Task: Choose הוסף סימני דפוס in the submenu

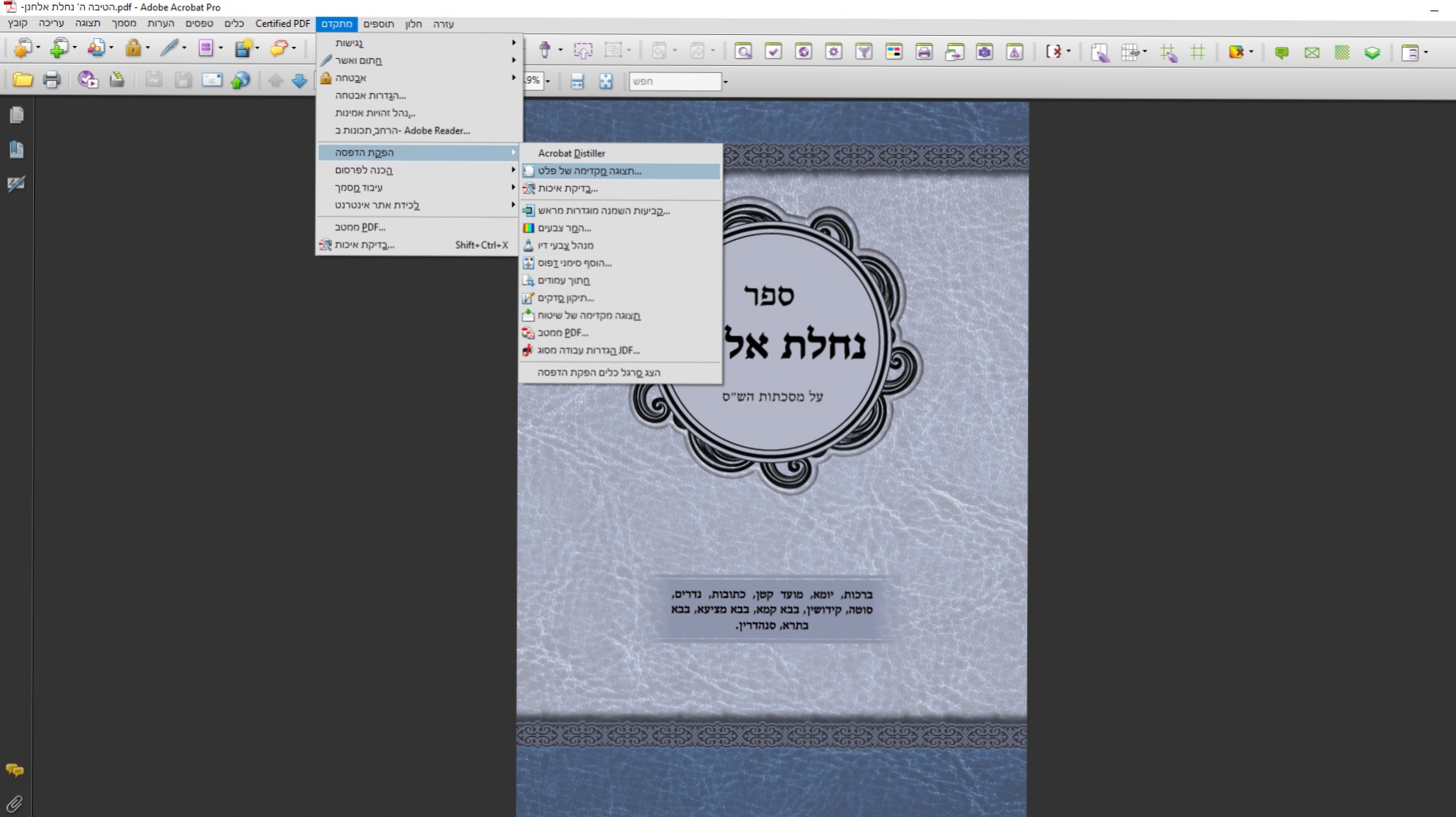Action: tap(620, 263)
